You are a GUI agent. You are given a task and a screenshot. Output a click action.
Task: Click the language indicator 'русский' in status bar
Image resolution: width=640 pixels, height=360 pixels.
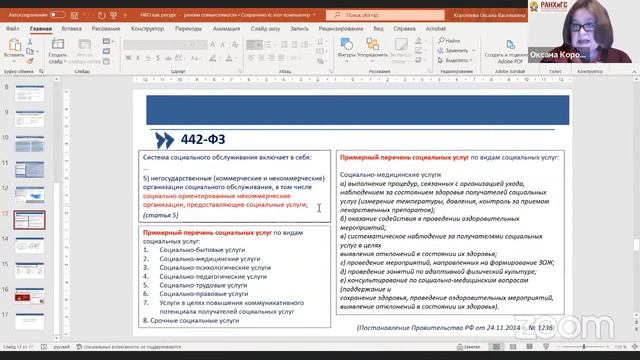[62, 347]
